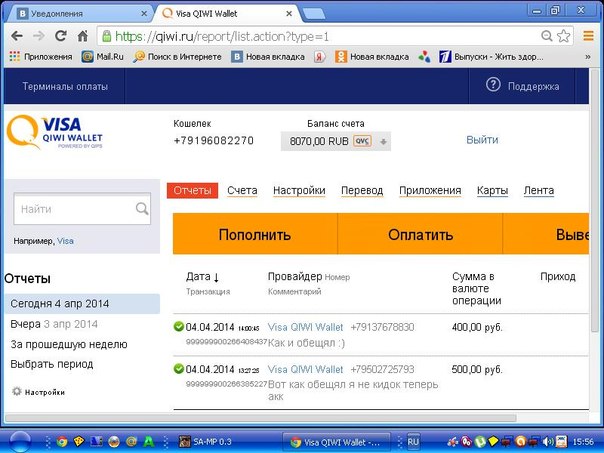The width and height of the screenshot is (604, 453).
Task: Click the green A quick launch icon
Action: coord(149,441)
